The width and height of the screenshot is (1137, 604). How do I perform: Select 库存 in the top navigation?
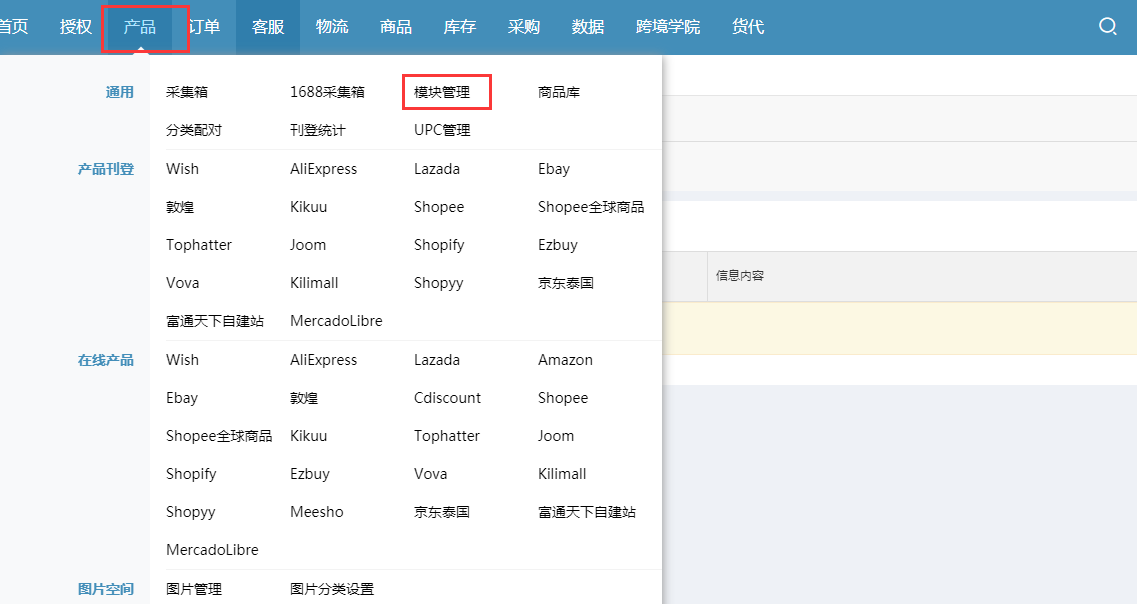[460, 27]
